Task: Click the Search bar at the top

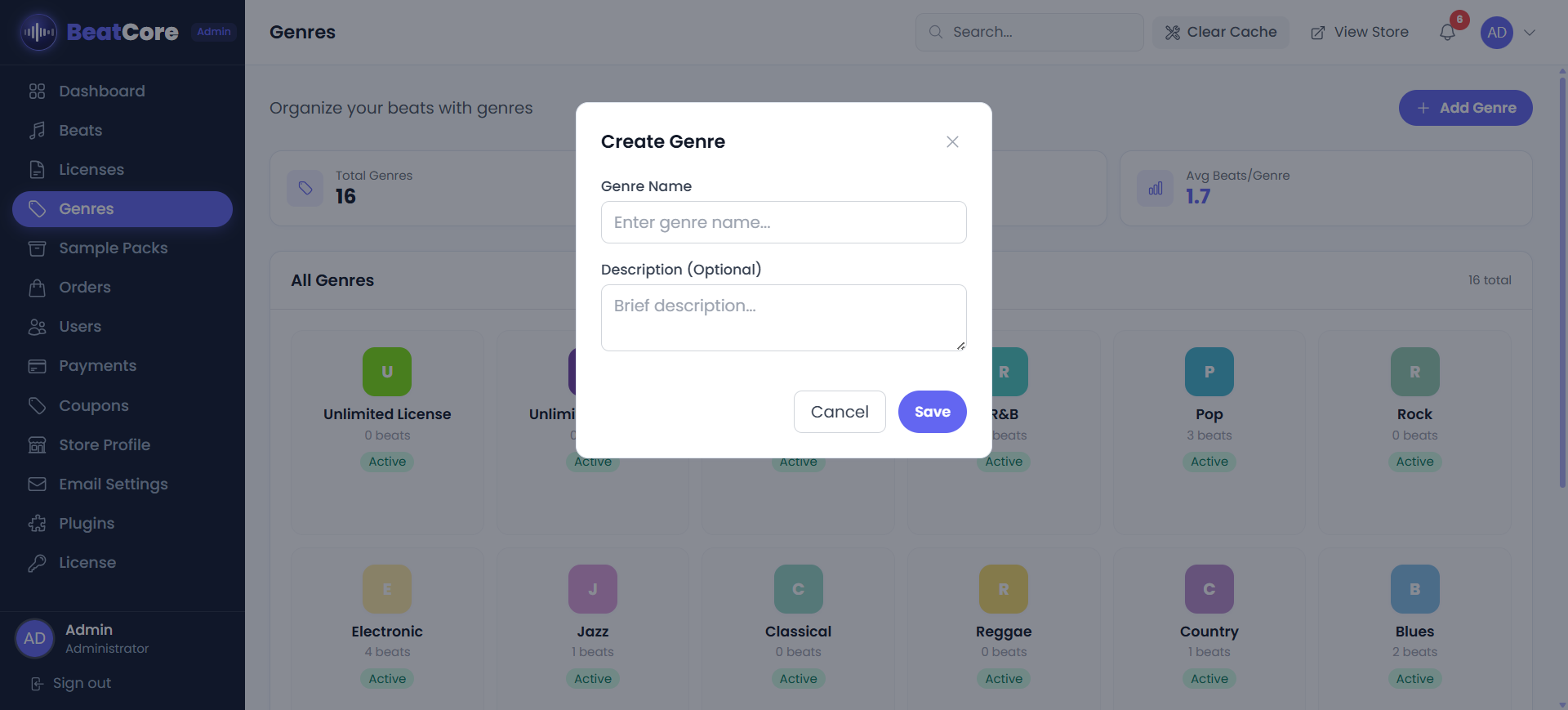Action: pos(1029,32)
